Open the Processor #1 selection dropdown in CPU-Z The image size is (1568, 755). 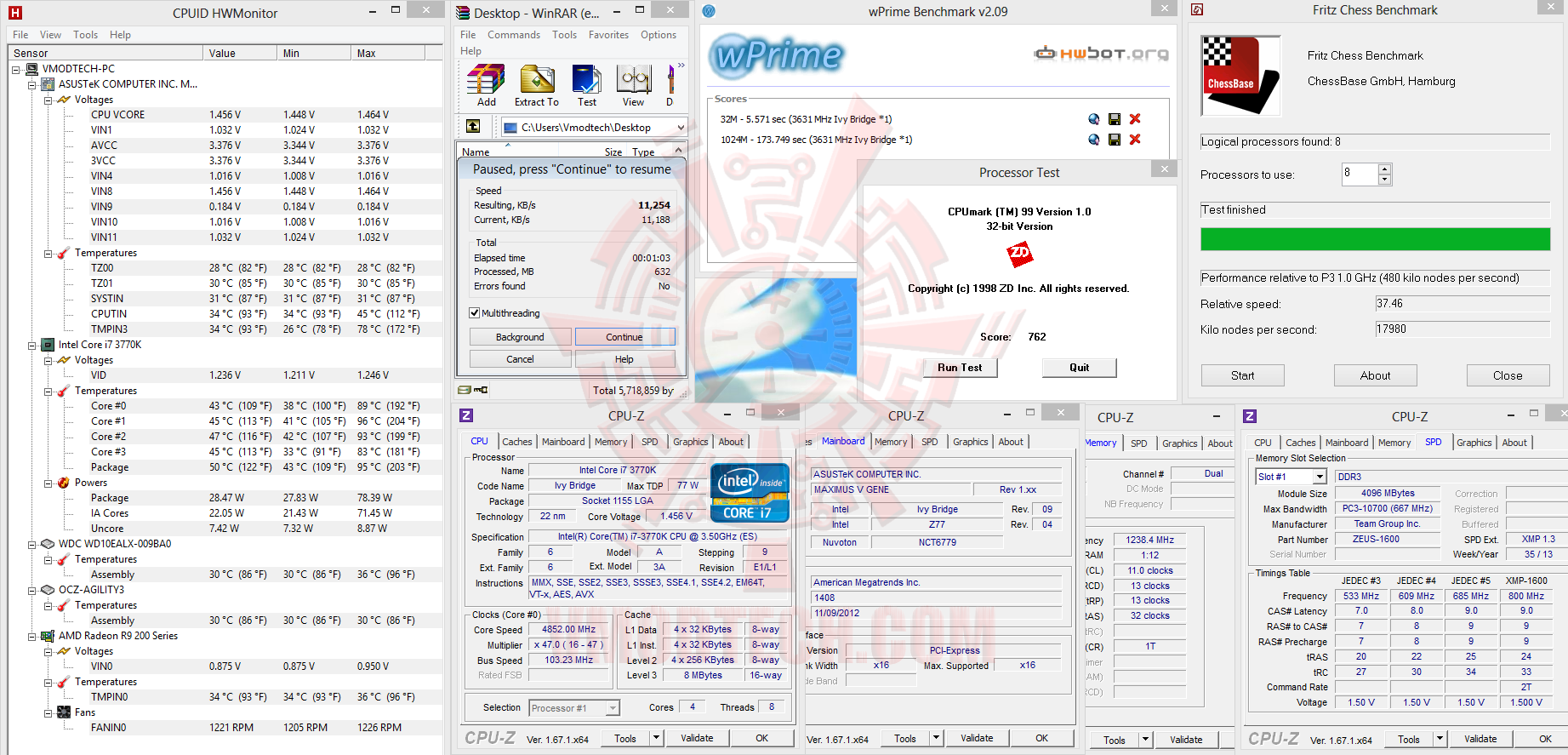pos(613,708)
